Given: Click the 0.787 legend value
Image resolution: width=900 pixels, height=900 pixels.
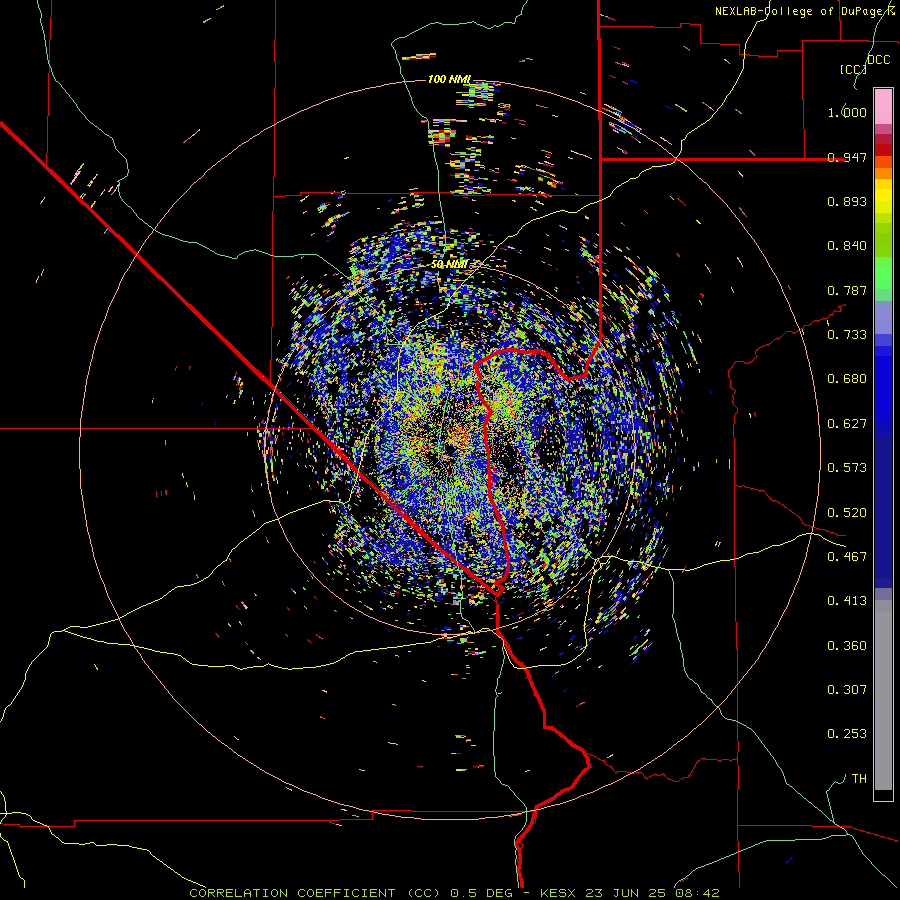Looking at the screenshot, I should pos(847,290).
